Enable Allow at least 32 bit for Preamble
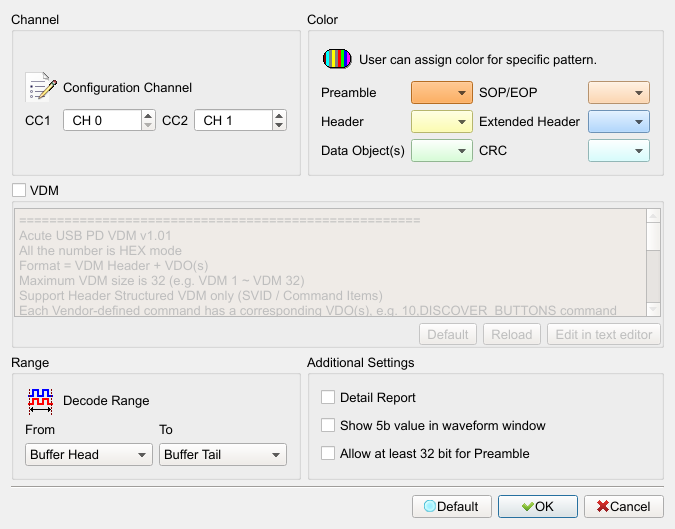 [328, 453]
